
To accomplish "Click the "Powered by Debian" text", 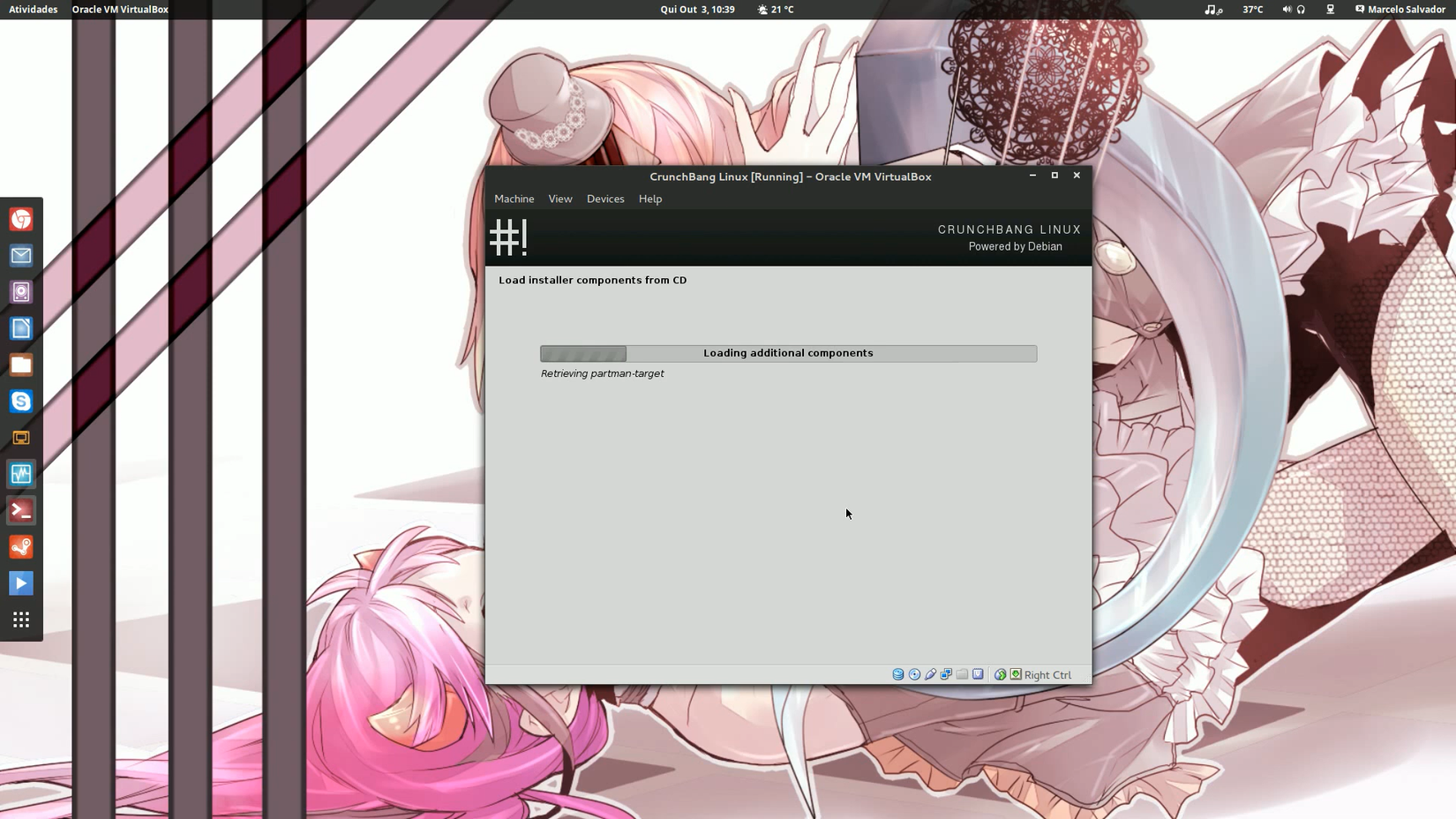I will pos(1016,246).
